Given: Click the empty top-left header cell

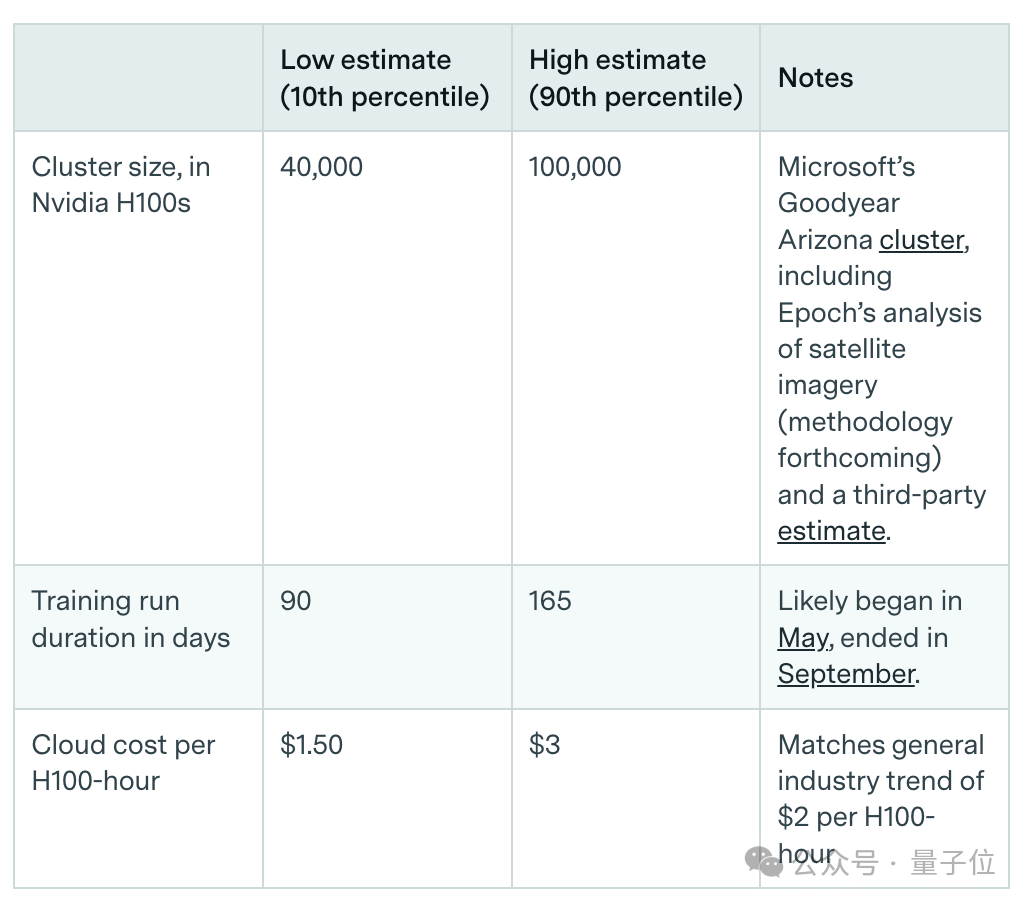Looking at the screenshot, I should click(138, 78).
